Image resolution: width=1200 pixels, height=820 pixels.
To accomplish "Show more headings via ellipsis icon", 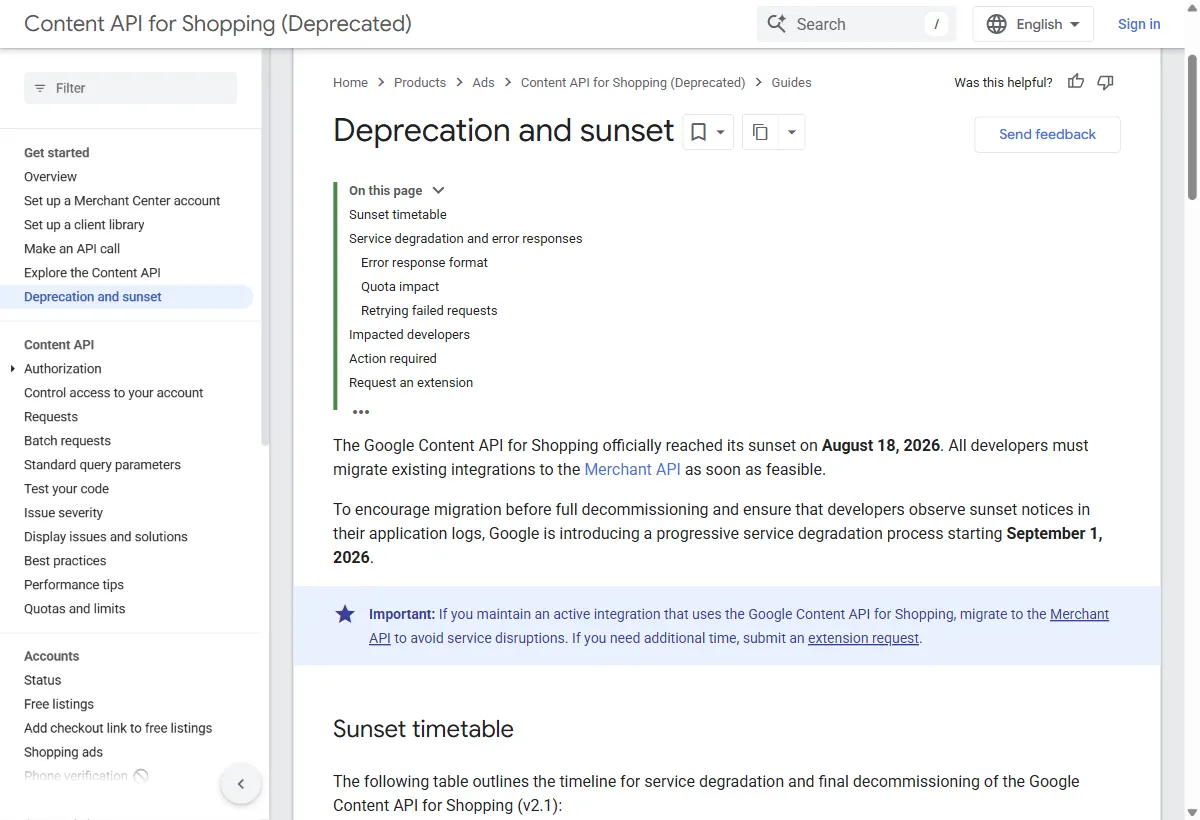I will tap(361, 411).
